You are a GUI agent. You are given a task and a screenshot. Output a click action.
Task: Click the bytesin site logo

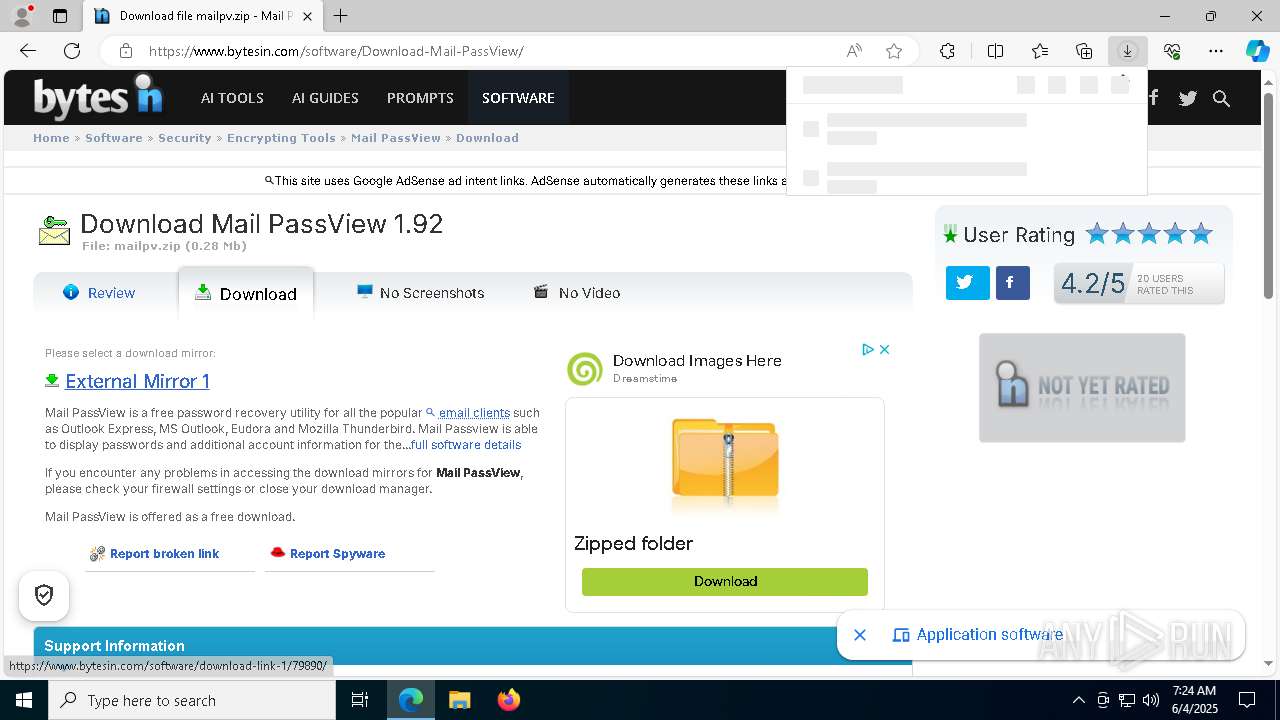pyautogui.click(x=98, y=97)
